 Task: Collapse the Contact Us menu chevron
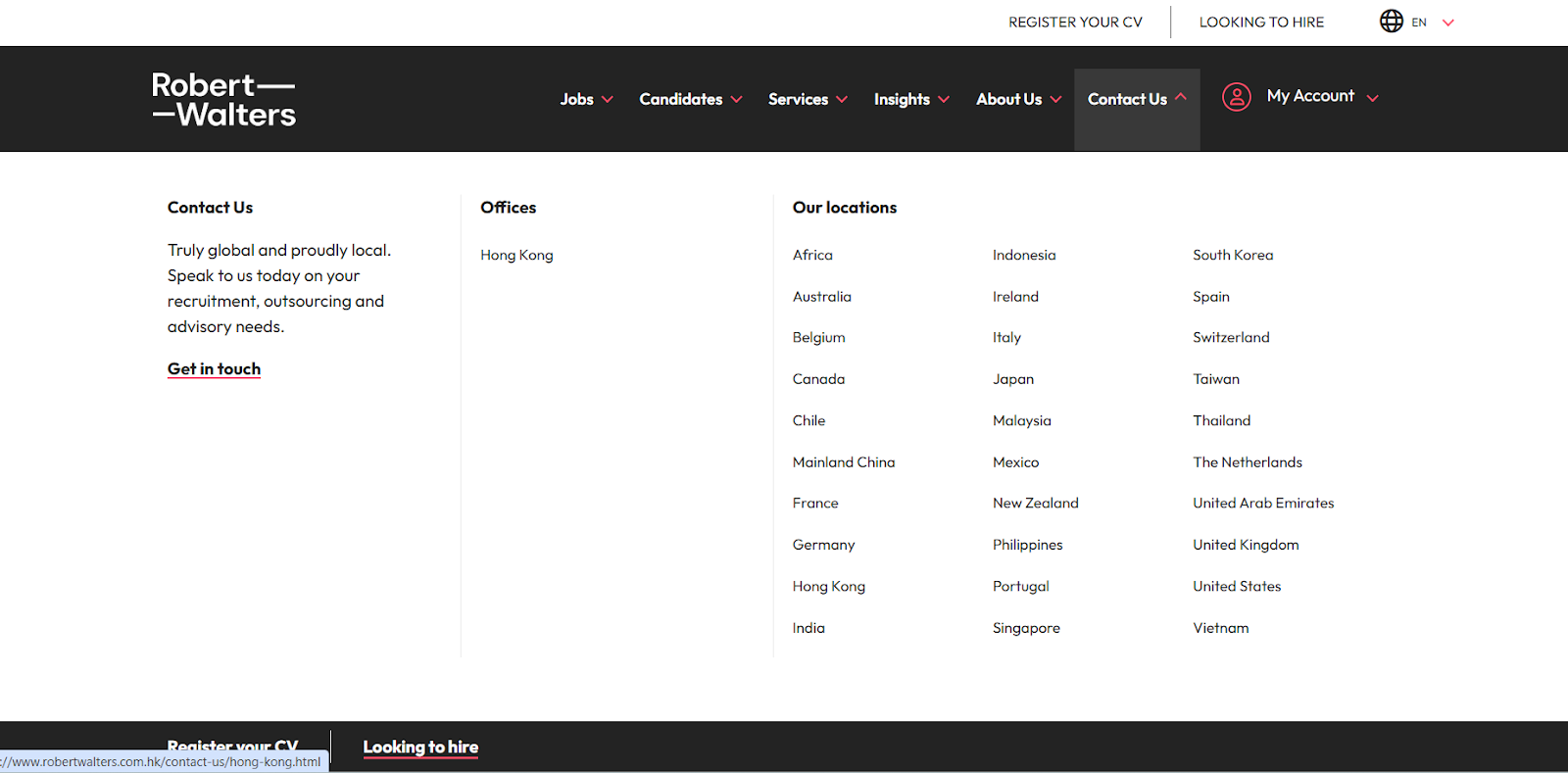tap(1181, 97)
